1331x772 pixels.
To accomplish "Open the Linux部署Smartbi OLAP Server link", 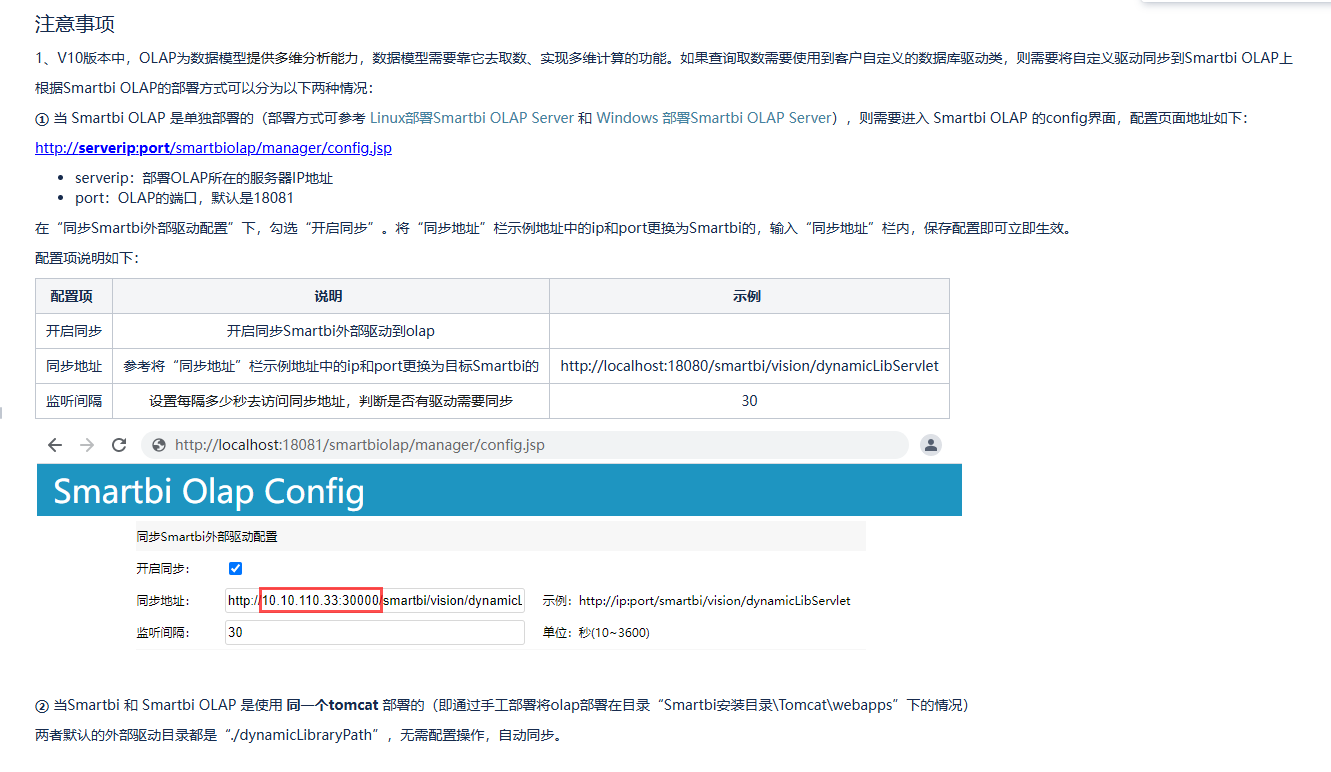I will [472, 118].
